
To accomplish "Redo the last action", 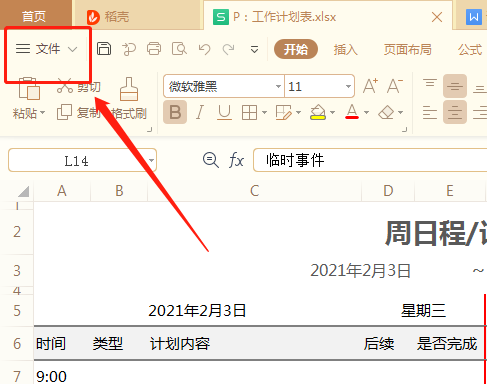I will [x=229, y=49].
